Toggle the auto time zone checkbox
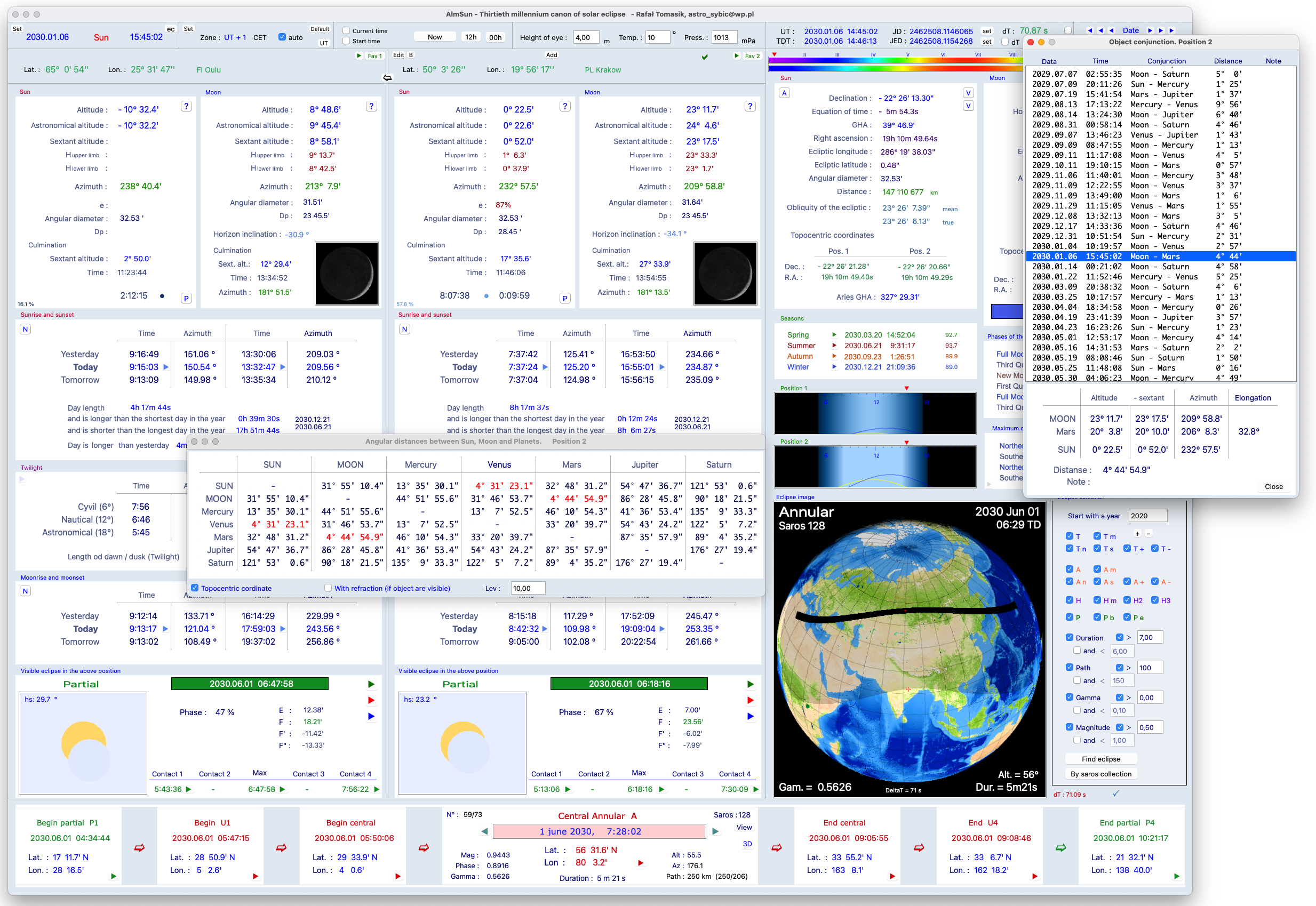 [x=282, y=37]
